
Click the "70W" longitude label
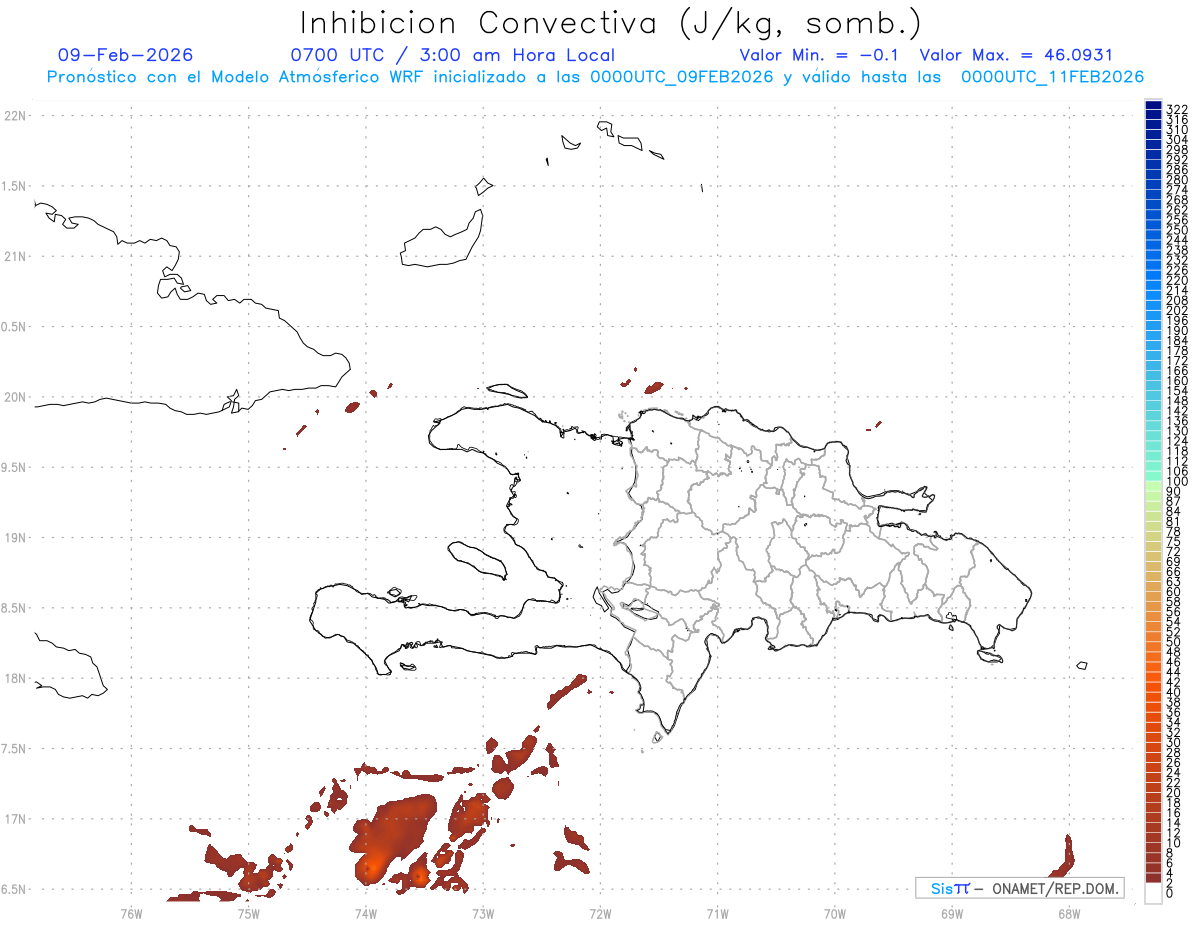[835, 912]
